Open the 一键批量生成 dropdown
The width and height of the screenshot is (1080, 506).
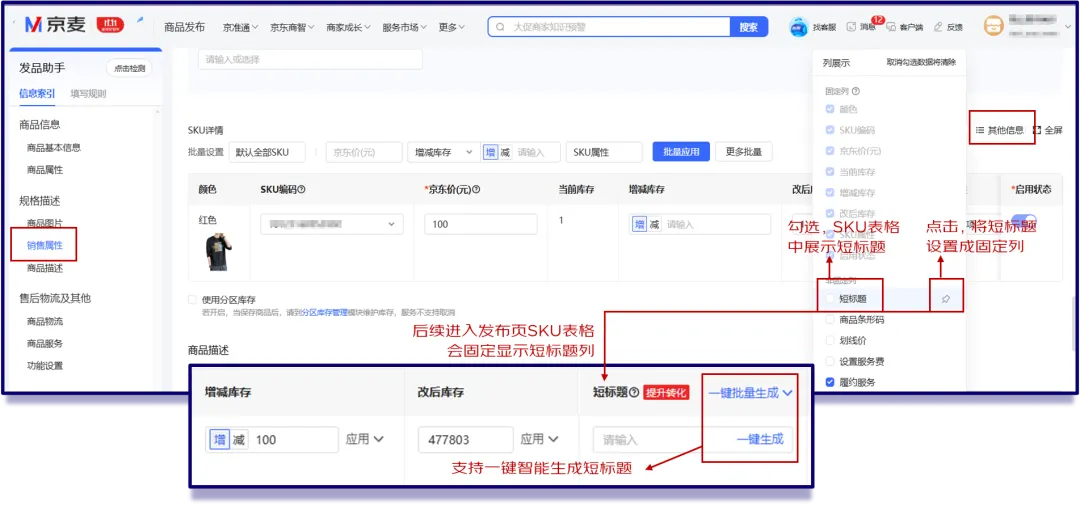pos(750,393)
